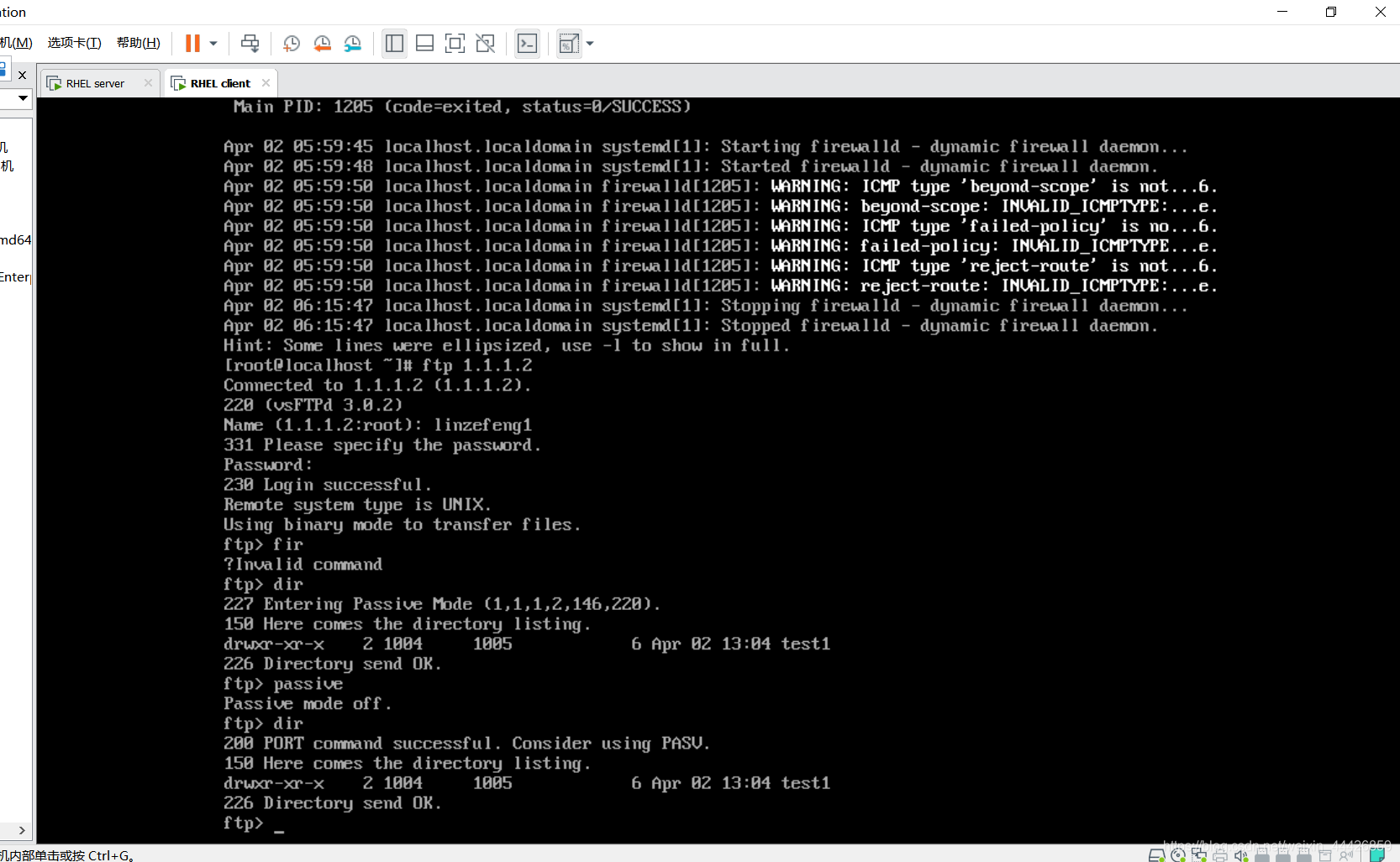
Task: Click the ftp> prompt in VM console
Action: pos(244,823)
